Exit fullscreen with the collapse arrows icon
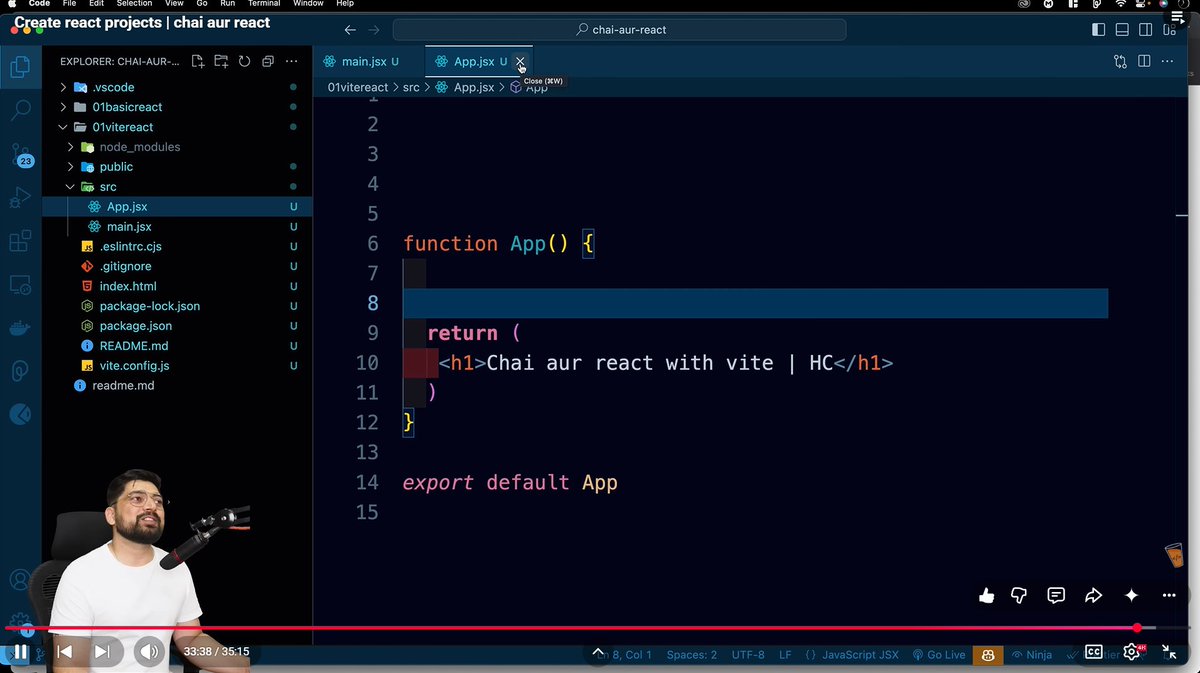The image size is (1200, 673). coord(1169,652)
